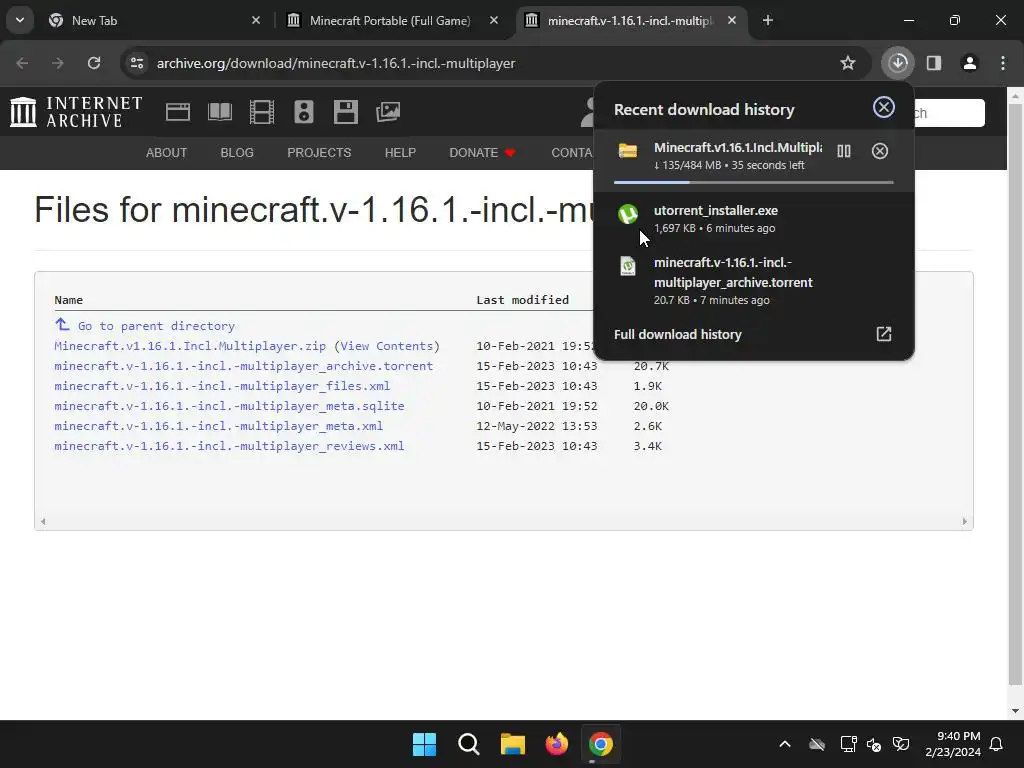Image resolution: width=1024 pixels, height=768 pixels.
Task: Open the Software floppy disk icon
Action: pos(345,112)
